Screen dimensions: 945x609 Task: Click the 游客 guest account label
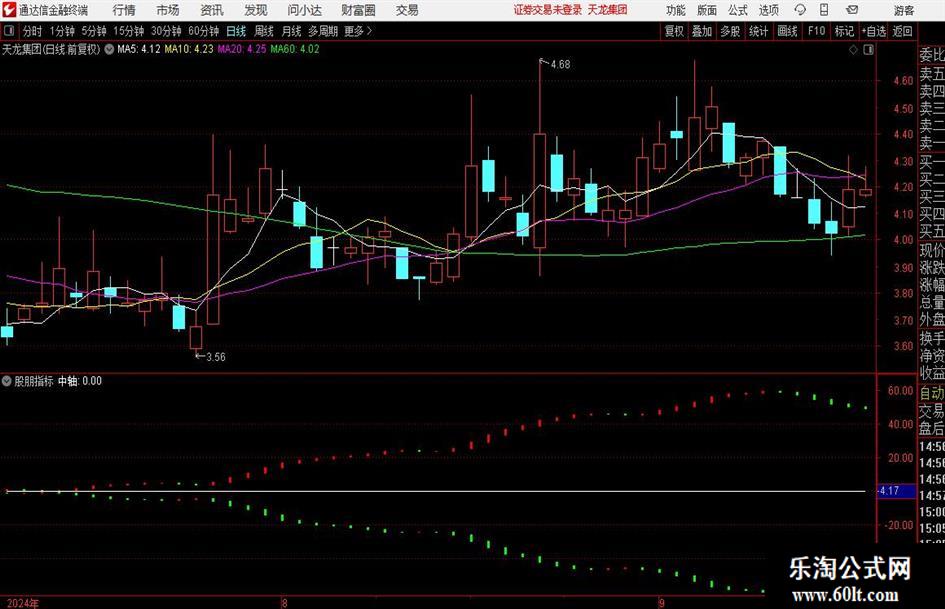pyautogui.click(x=904, y=10)
